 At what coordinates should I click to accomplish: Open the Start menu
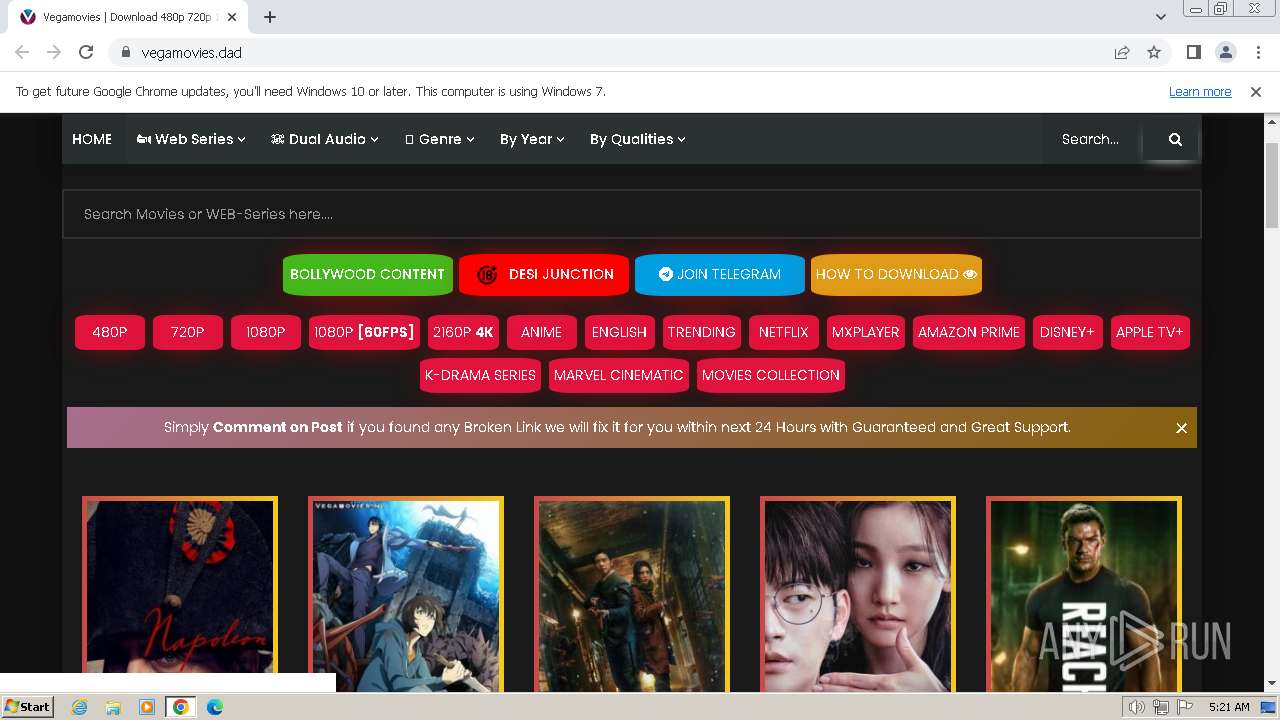[x=28, y=707]
